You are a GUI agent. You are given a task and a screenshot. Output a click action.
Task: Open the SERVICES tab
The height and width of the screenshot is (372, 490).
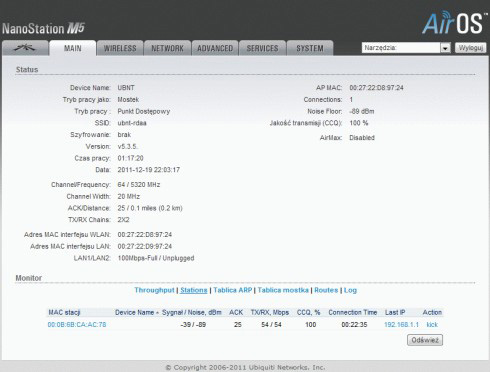[x=262, y=48]
